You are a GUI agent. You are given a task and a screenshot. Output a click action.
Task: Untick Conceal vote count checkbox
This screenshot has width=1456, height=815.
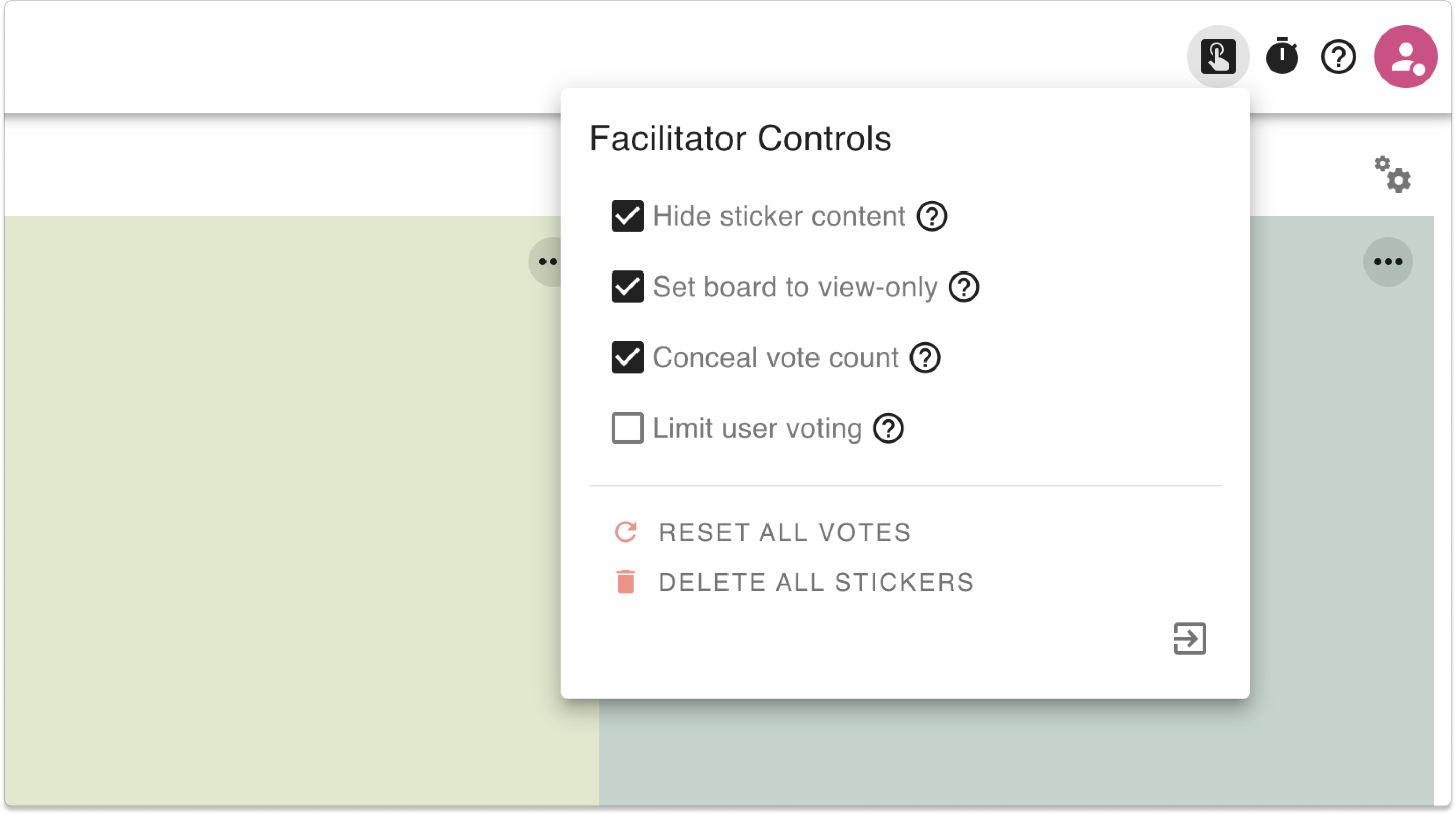click(627, 358)
